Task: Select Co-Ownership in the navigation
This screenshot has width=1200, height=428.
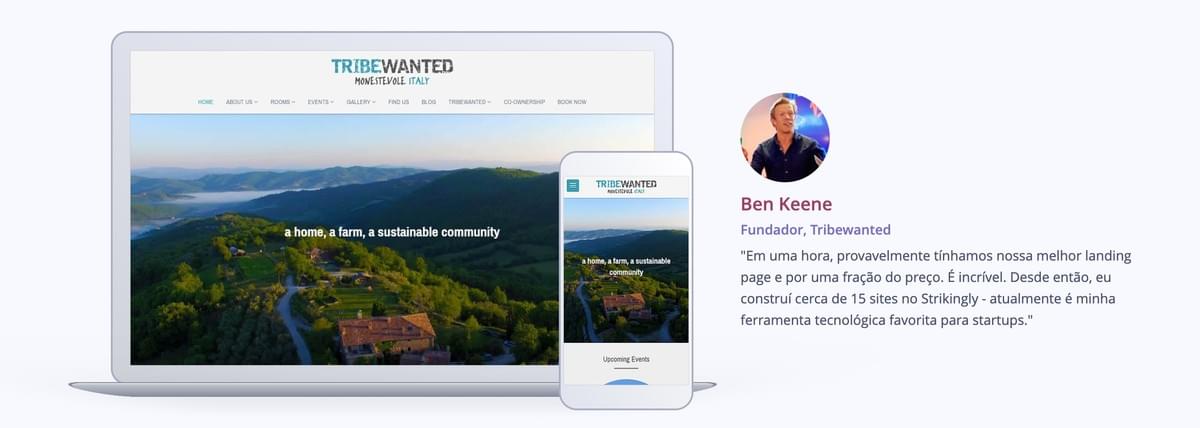Action: click(x=524, y=102)
